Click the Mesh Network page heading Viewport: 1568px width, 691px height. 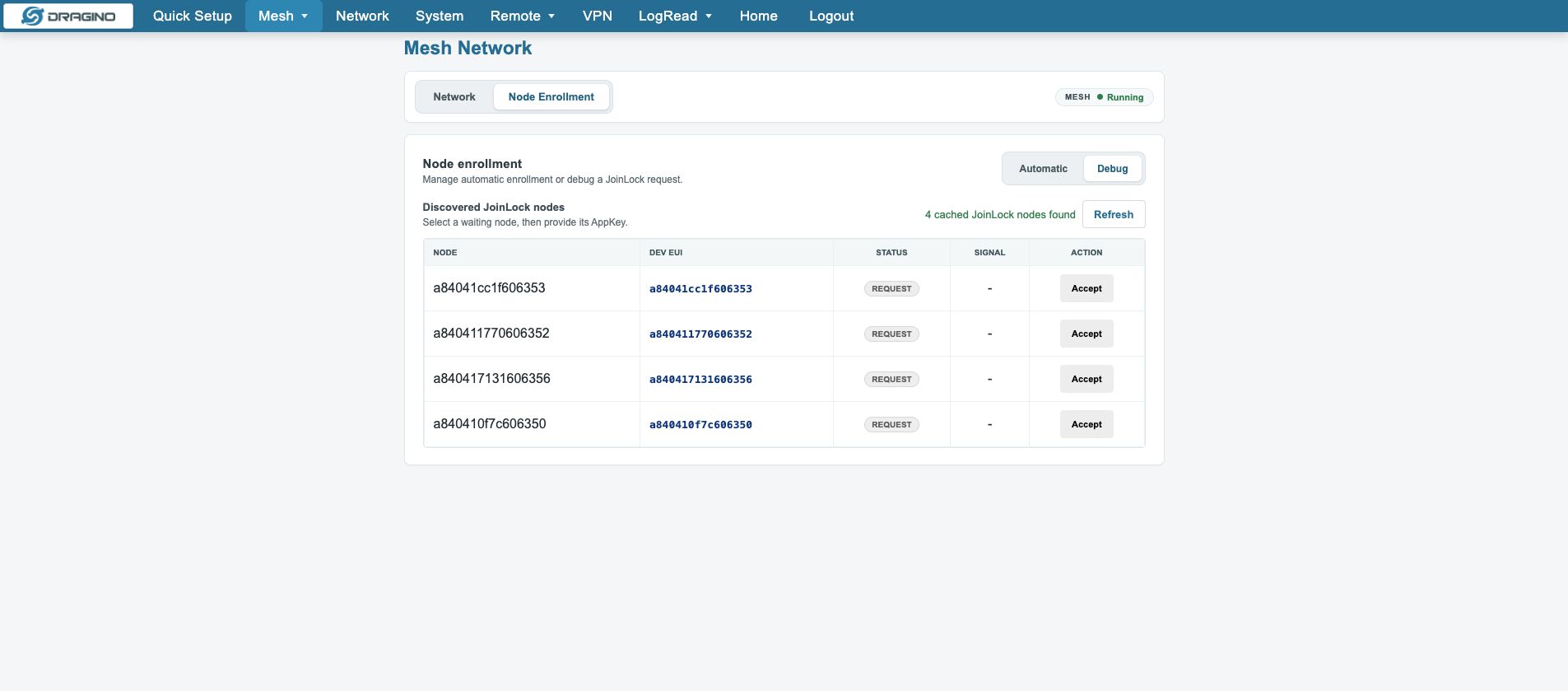[468, 48]
